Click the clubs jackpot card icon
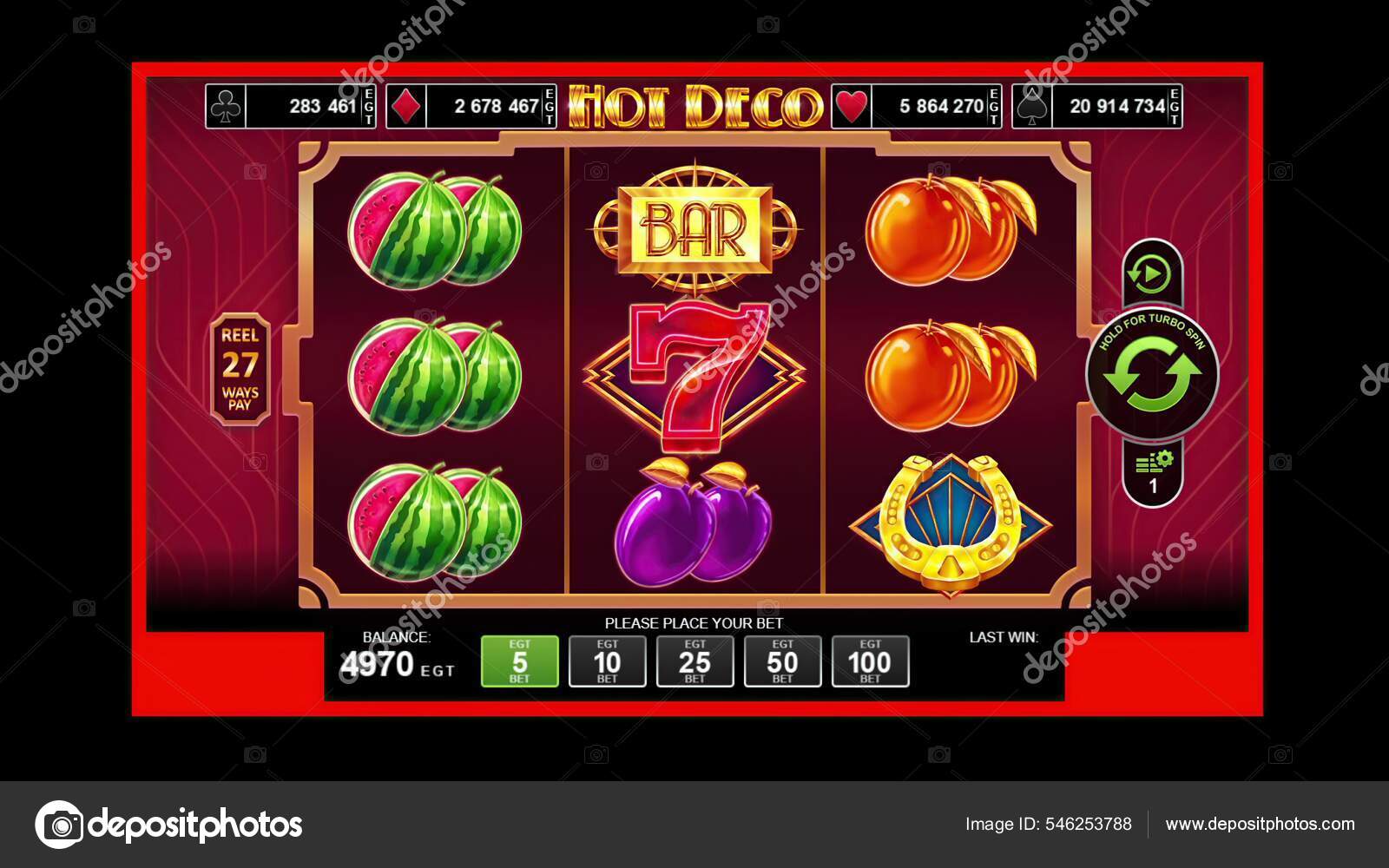 (226, 107)
